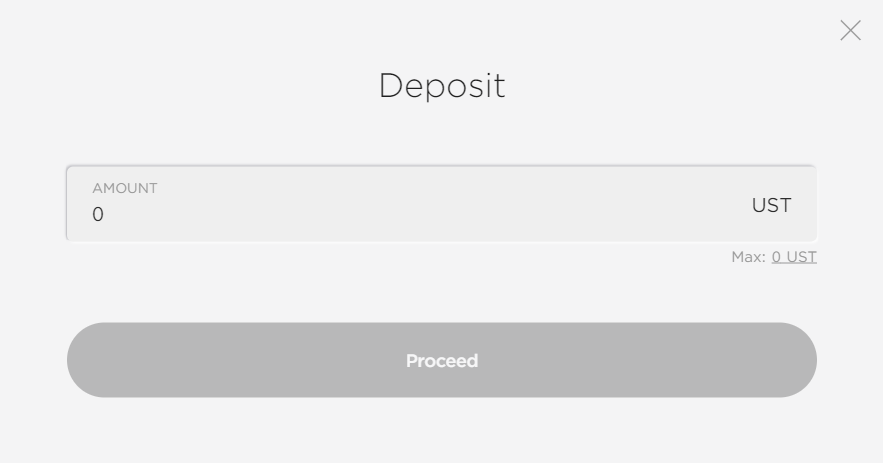The image size is (883, 463).
Task: Click the Amount input field
Action: 442,203
